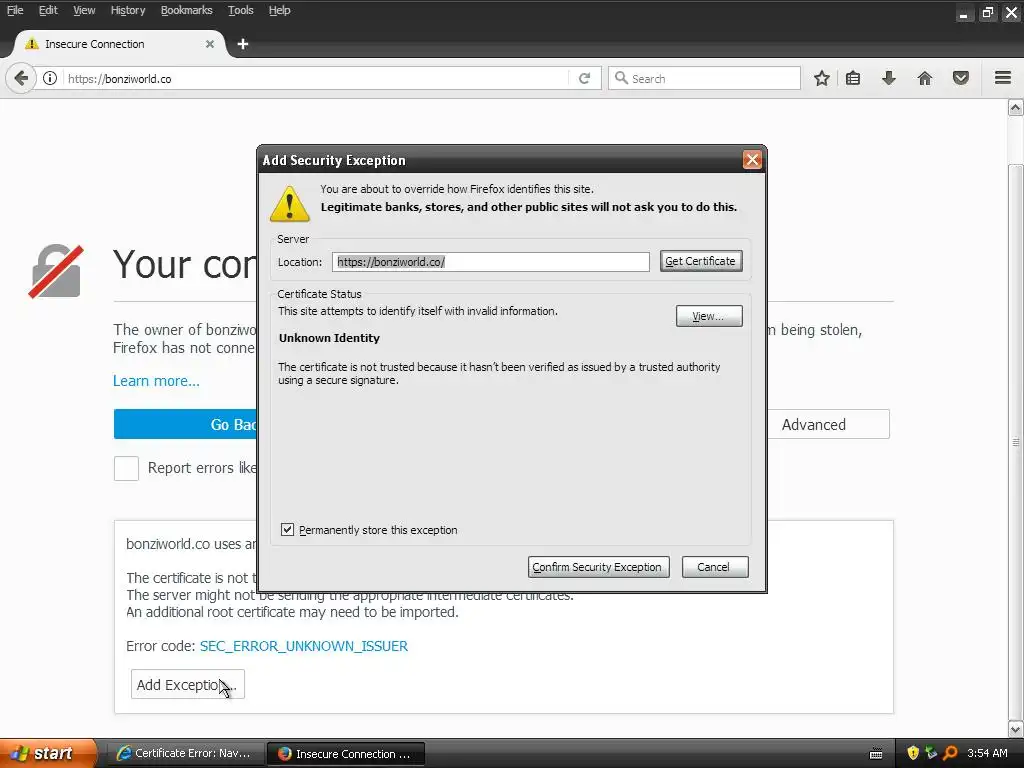This screenshot has height=768, width=1024.
Task: Go to the Home page icon
Action: point(925,78)
